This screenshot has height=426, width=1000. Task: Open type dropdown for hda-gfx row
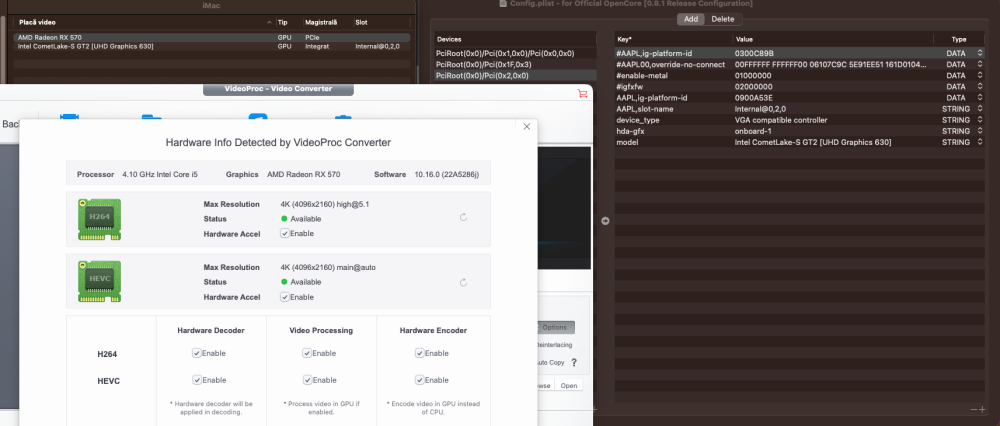pyautogui.click(x=980, y=131)
